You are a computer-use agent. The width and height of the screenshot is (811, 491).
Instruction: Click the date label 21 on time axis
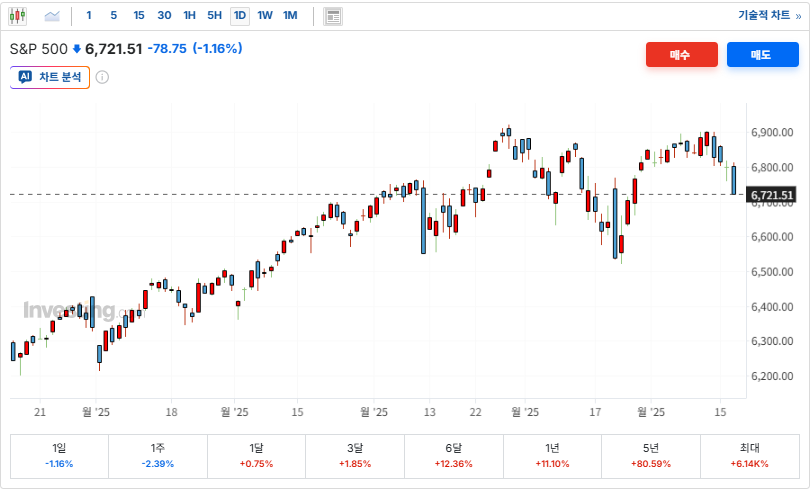[40, 412]
